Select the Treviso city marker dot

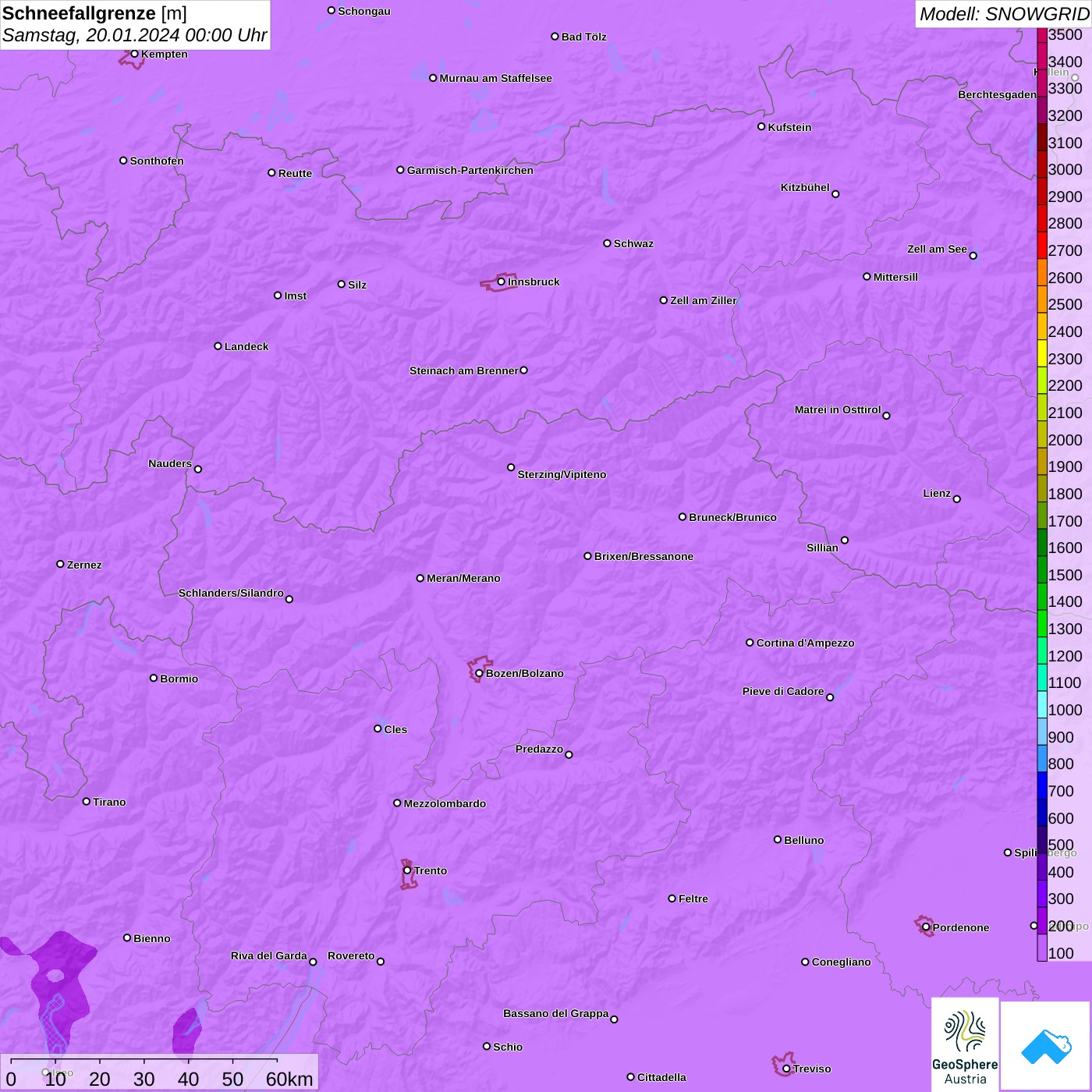(786, 1069)
